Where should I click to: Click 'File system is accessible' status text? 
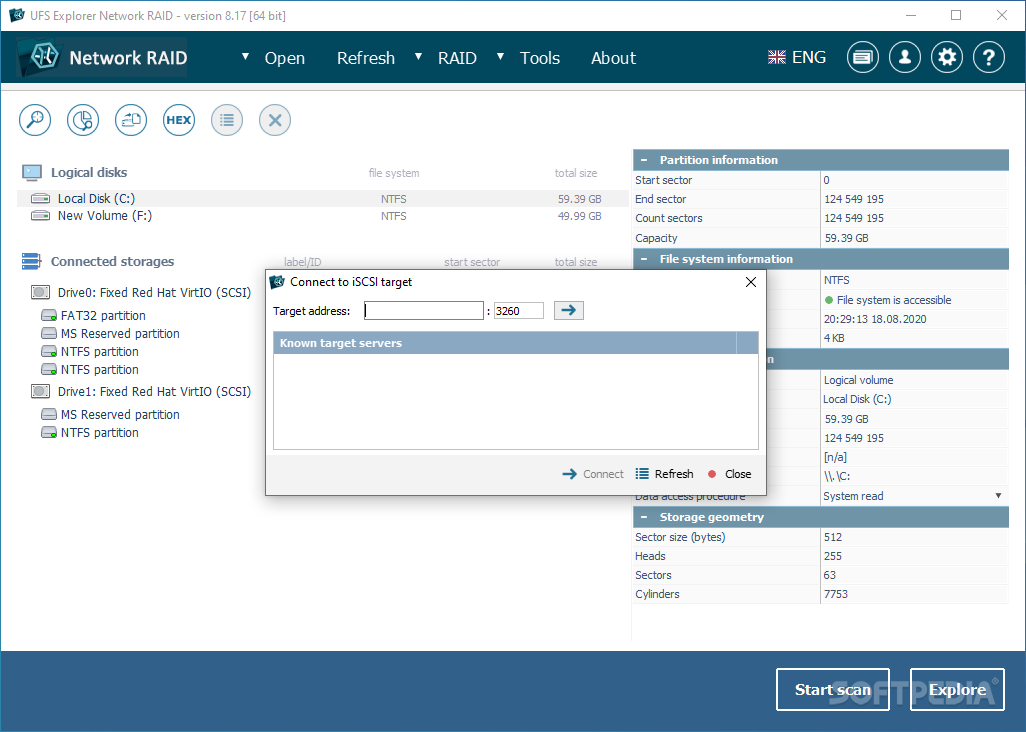click(x=894, y=300)
